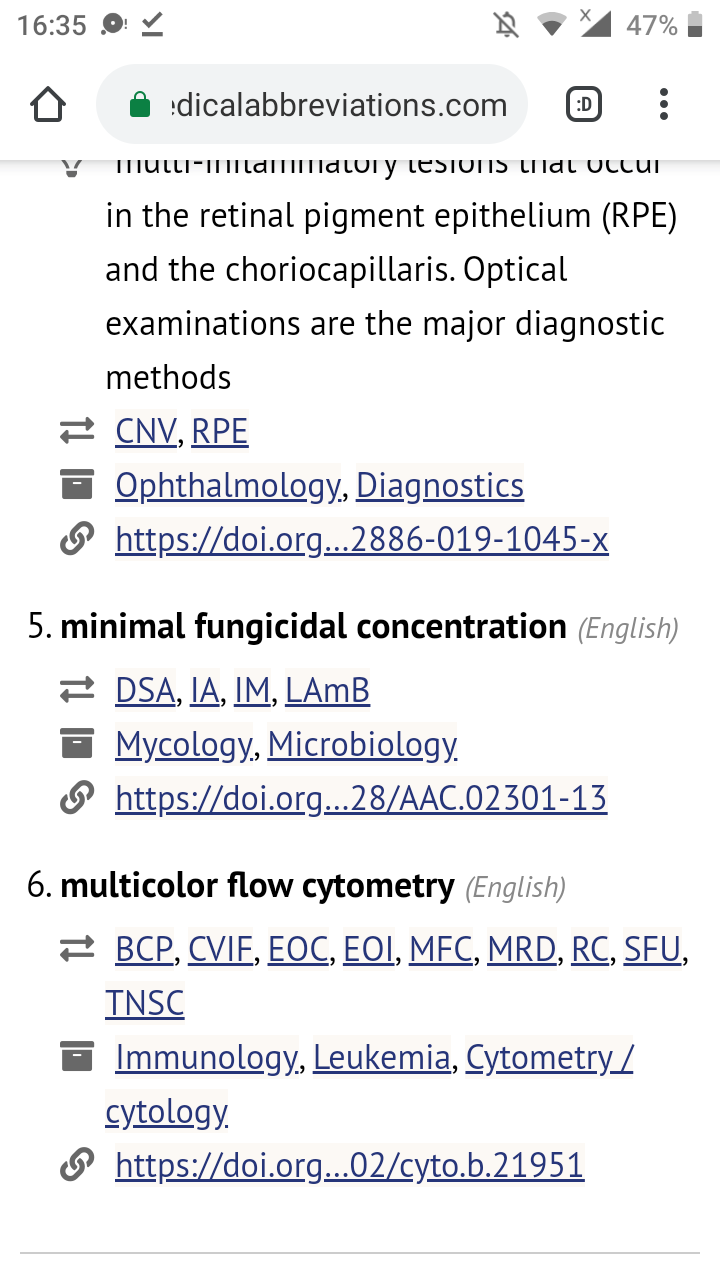Screen dimensions: 720x1280
Task: Open the Ophthalmology category link
Action: coord(227,486)
